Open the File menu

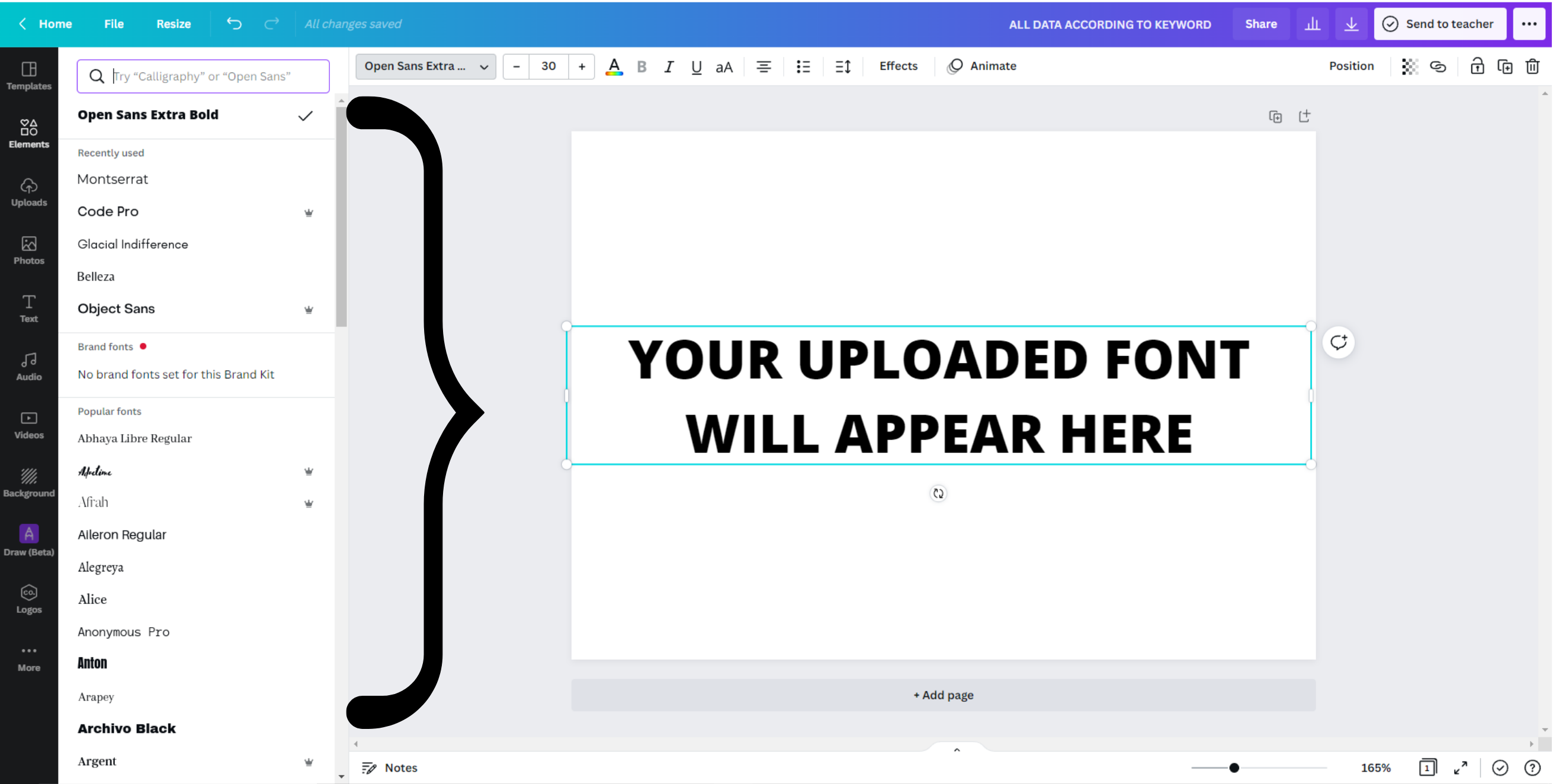point(113,24)
